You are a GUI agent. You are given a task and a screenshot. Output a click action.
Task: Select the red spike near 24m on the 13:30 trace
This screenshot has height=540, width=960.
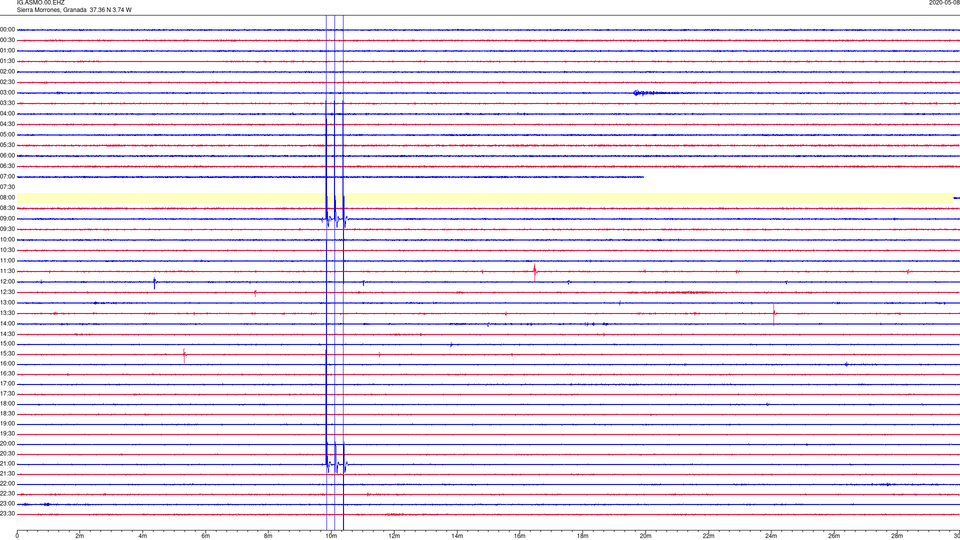(774, 313)
